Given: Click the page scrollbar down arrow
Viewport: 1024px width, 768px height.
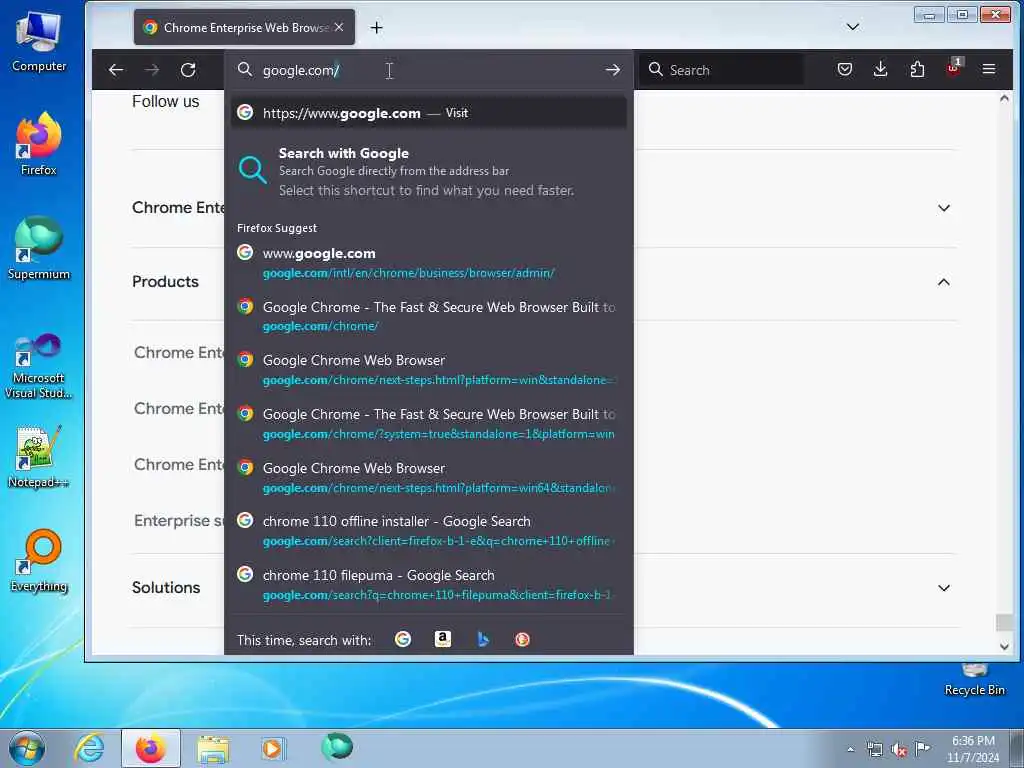Looking at the screenshot, I should [x=1004, y=647].
